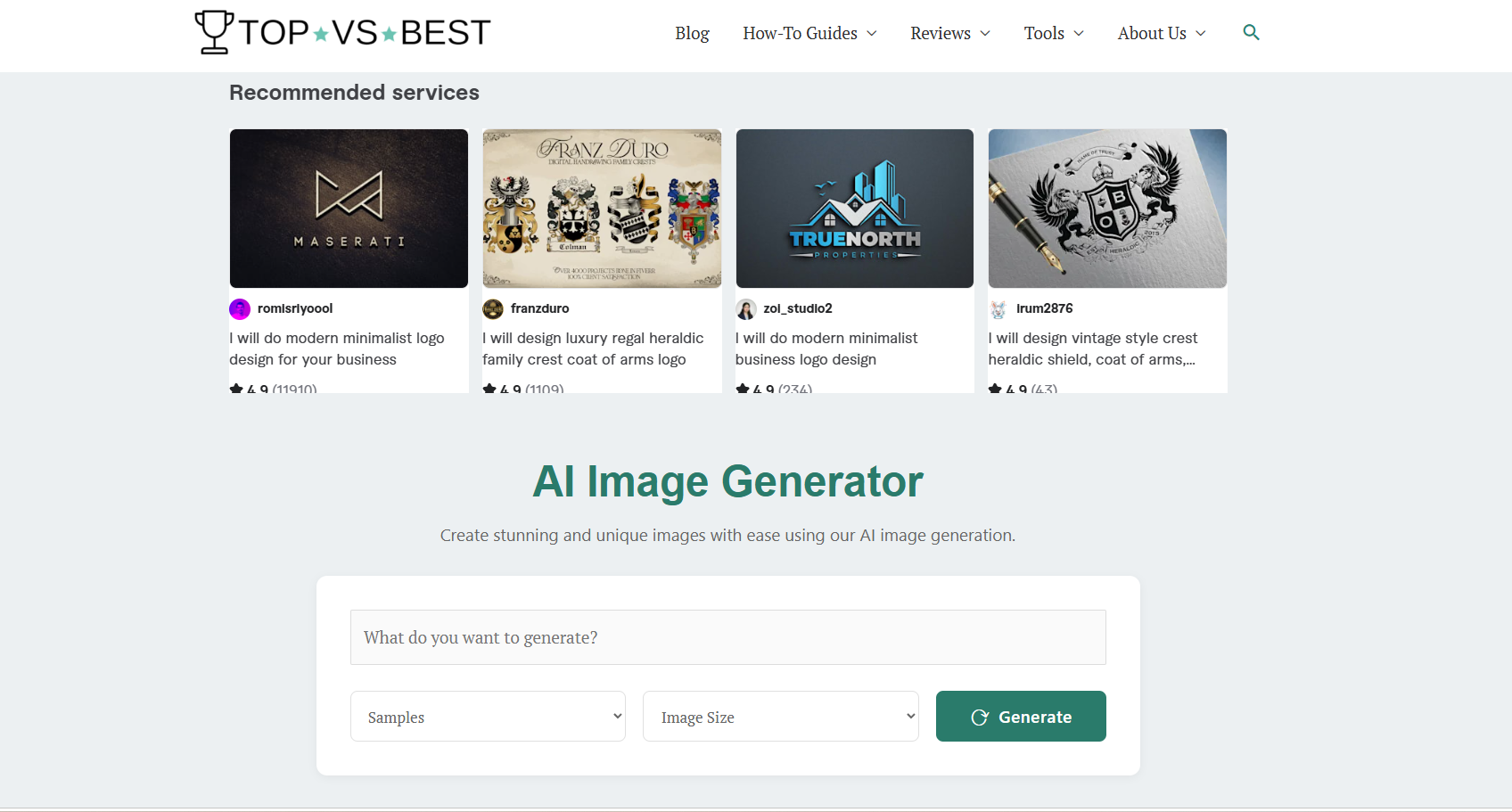1512x812 pixels.
Task: Click franzduro's profile avatar
Action: click(x=493, y=309)
